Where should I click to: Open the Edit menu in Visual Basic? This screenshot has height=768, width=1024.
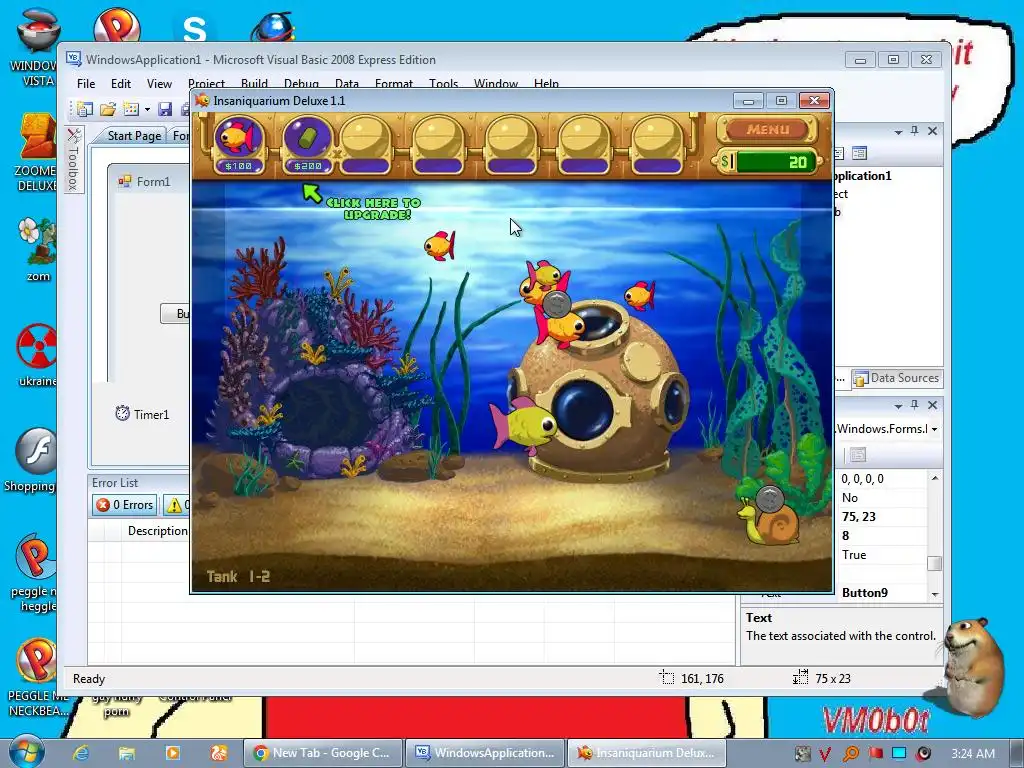pos(121,84)
